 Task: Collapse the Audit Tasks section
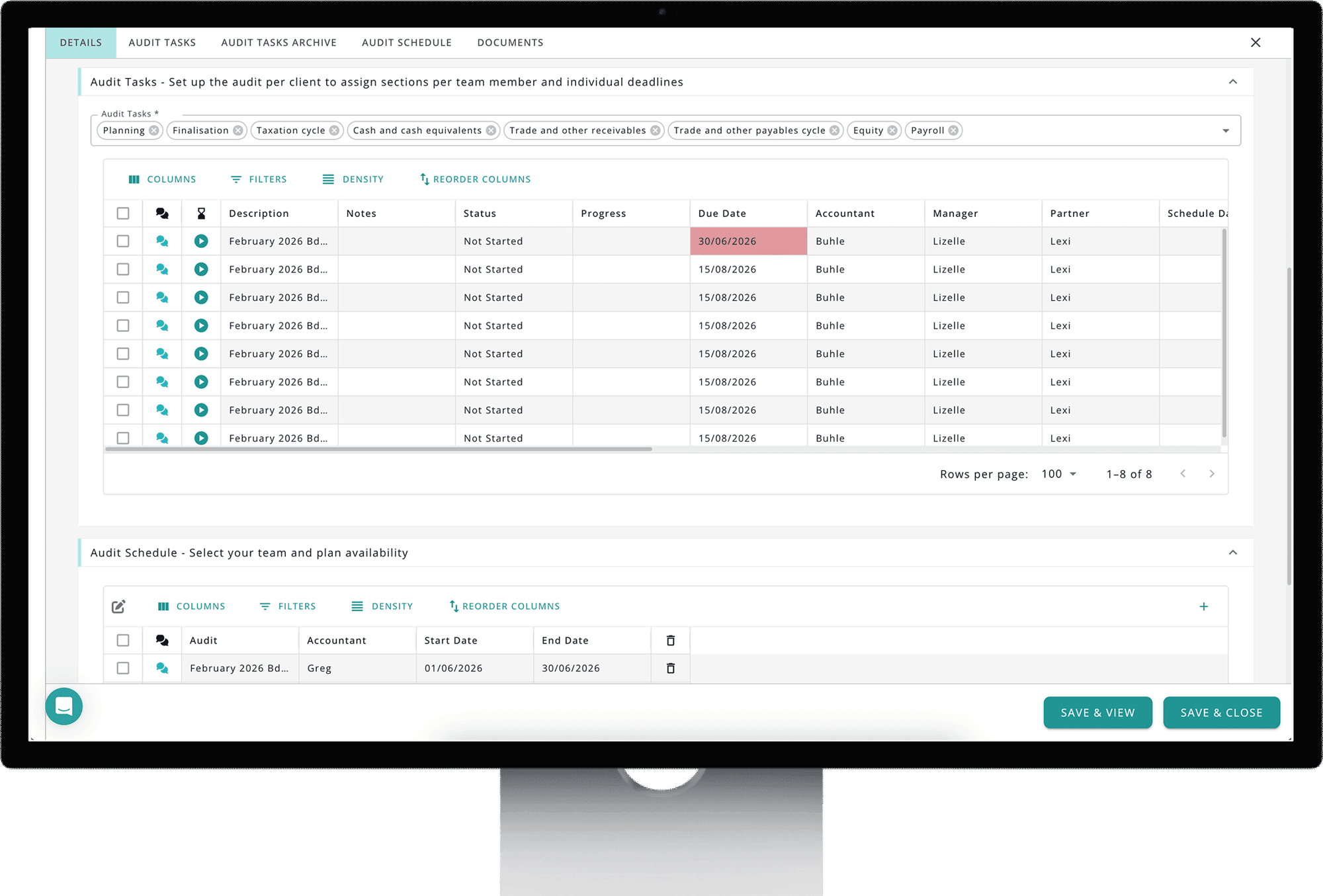click(1233, 82)
